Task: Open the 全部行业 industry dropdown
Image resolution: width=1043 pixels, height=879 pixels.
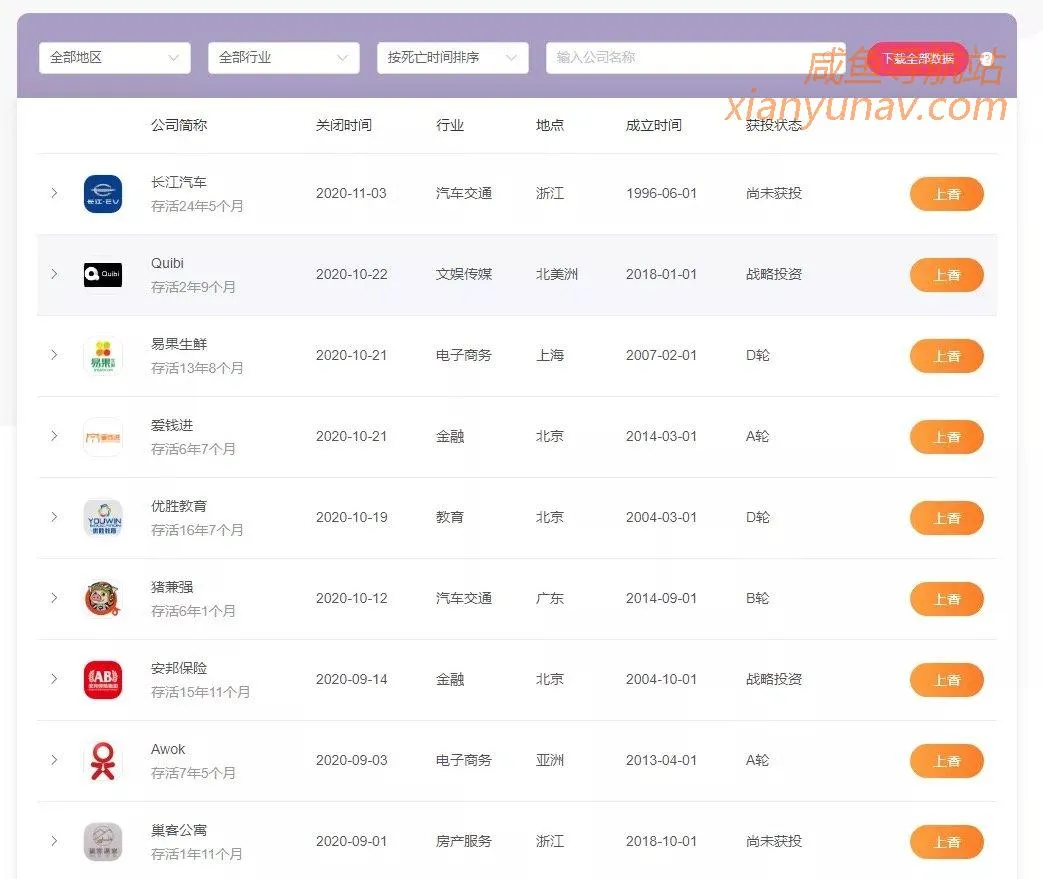Action: click(x=283, y=57)
